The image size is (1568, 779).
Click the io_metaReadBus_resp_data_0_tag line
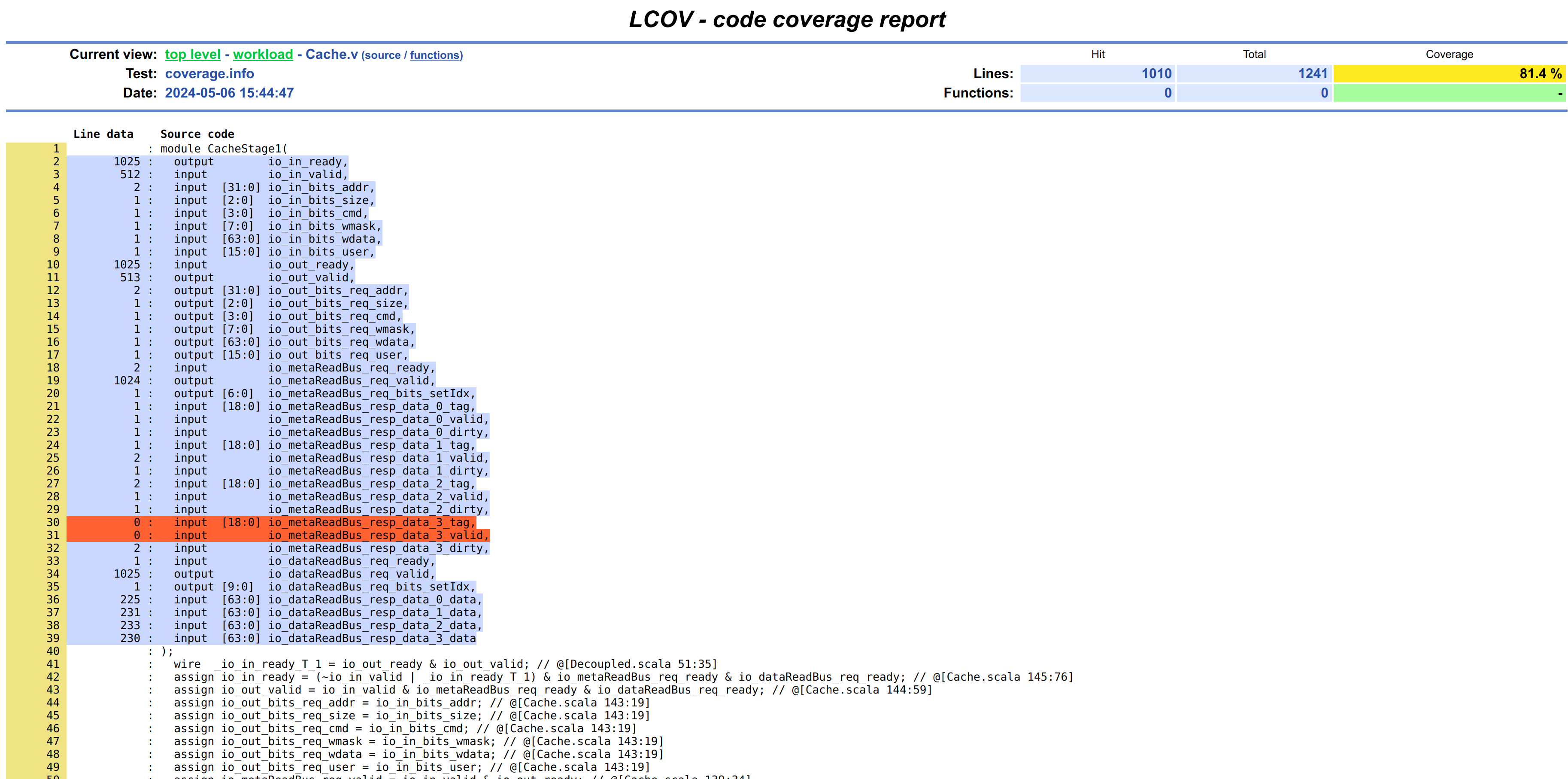325,406
